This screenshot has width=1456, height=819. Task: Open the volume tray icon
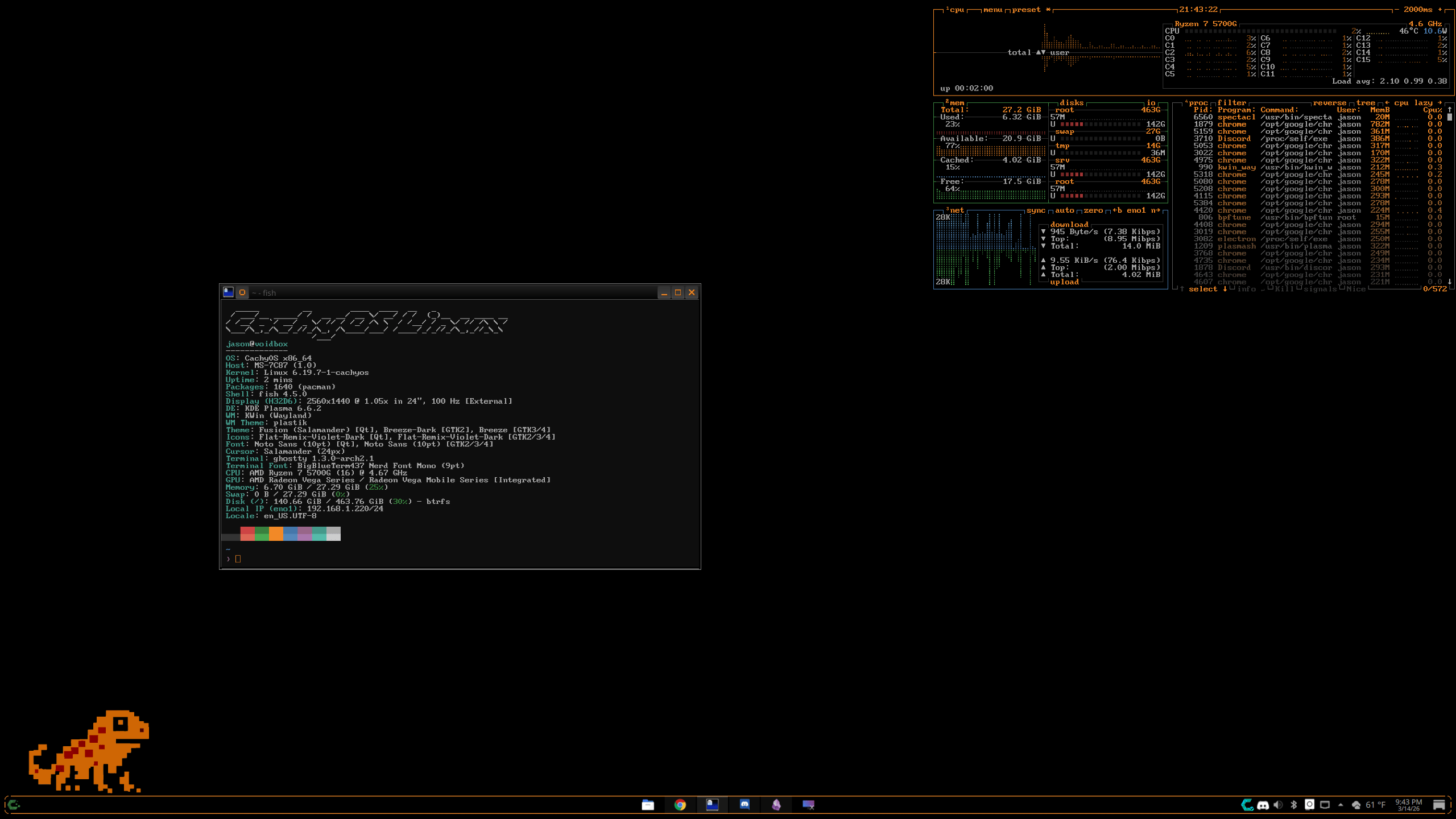1278,804
